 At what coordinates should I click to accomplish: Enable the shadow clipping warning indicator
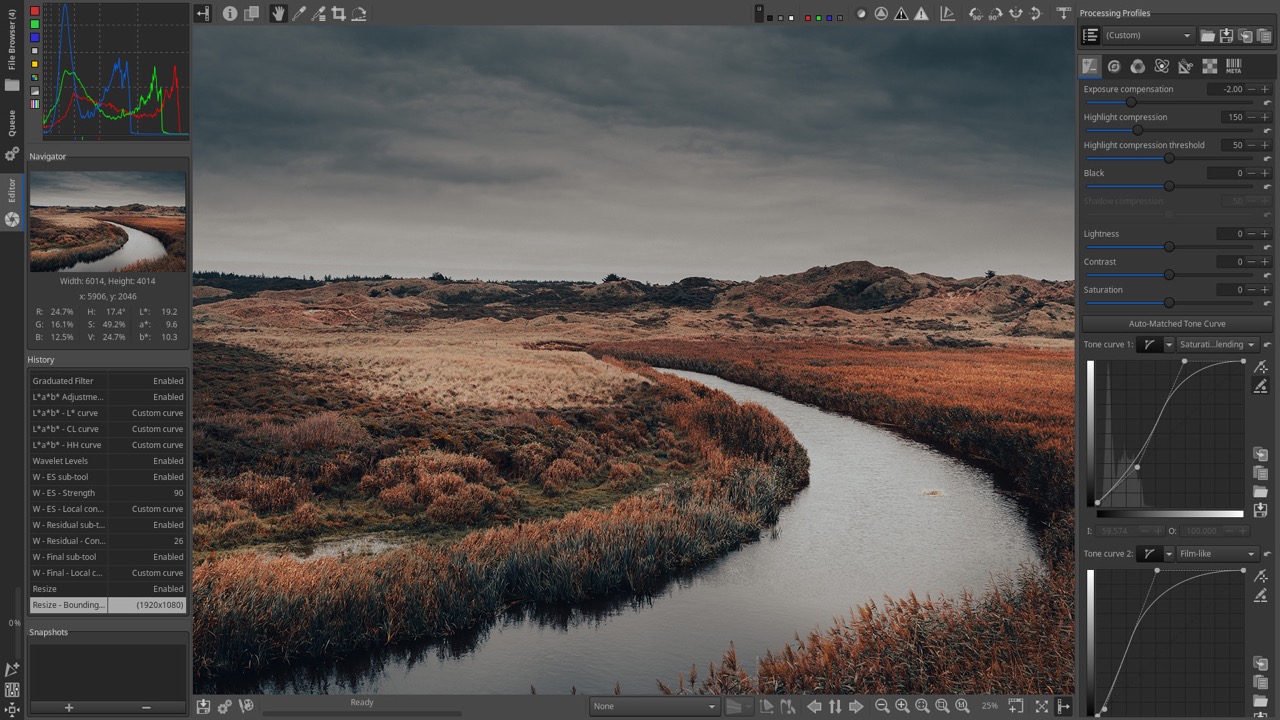[x=899, y=14]
